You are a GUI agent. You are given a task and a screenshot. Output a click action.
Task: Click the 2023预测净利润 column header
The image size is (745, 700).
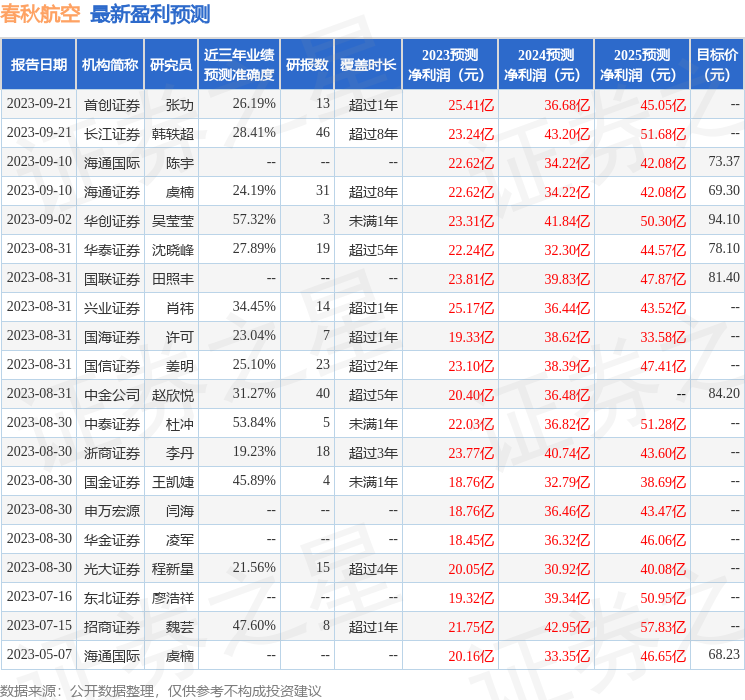pyautogui.click(x=450, y=65)
